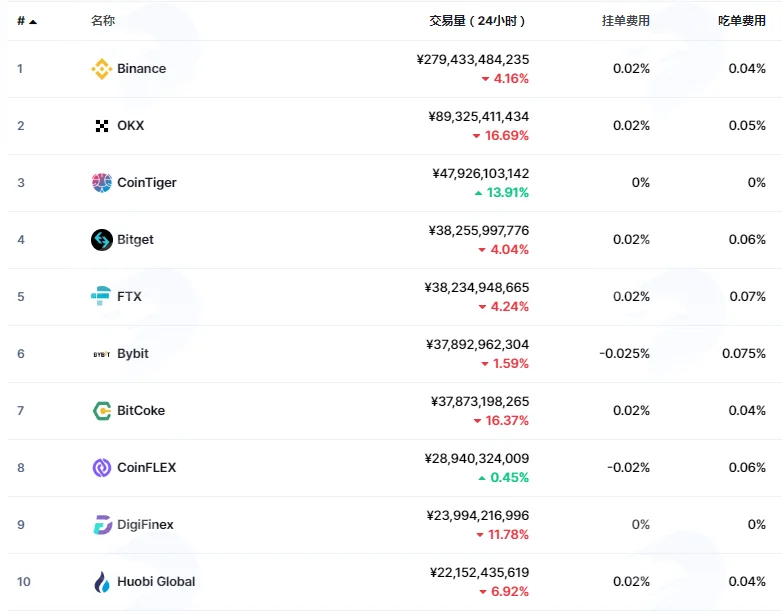Viewport: 782px width, 611px height.
Task: Click the Bitget circular logo
Action: coord(102,240)
